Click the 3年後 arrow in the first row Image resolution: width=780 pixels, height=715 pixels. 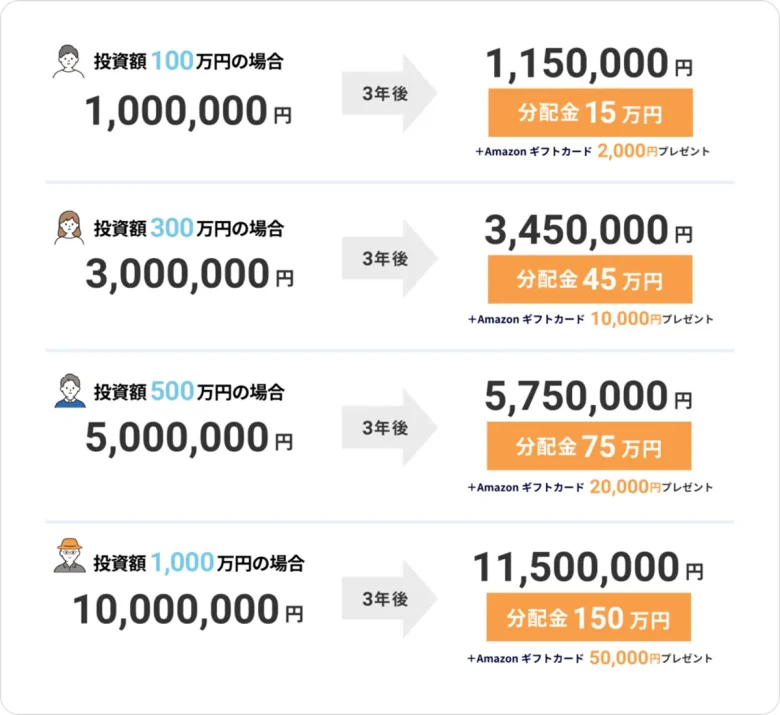(x=388, y=95)
